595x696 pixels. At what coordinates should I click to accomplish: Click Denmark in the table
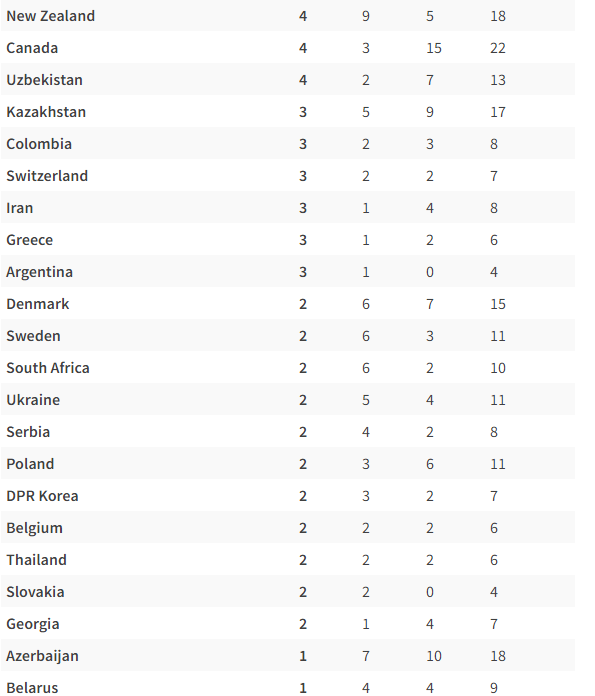[x=38, y=304]
